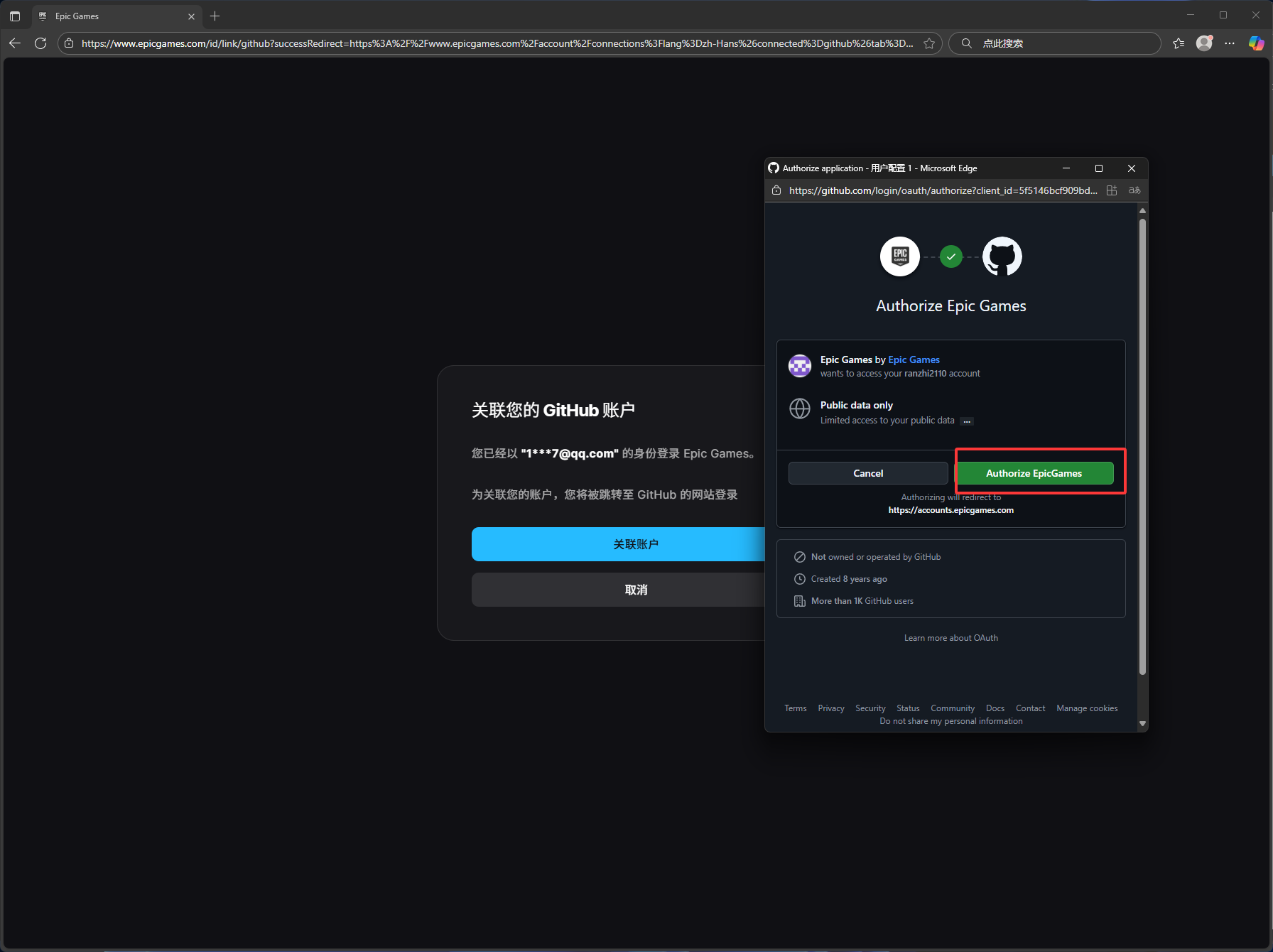Image resolution: width=1273 pixels, height=952 pixels.
Task: Click the 取消 button on Epic page
Action: click(618, 590)
